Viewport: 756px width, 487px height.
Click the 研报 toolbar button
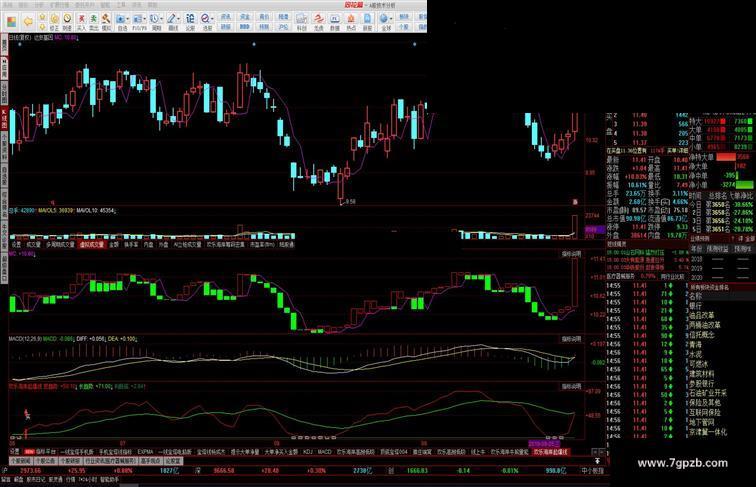point(225,27)
